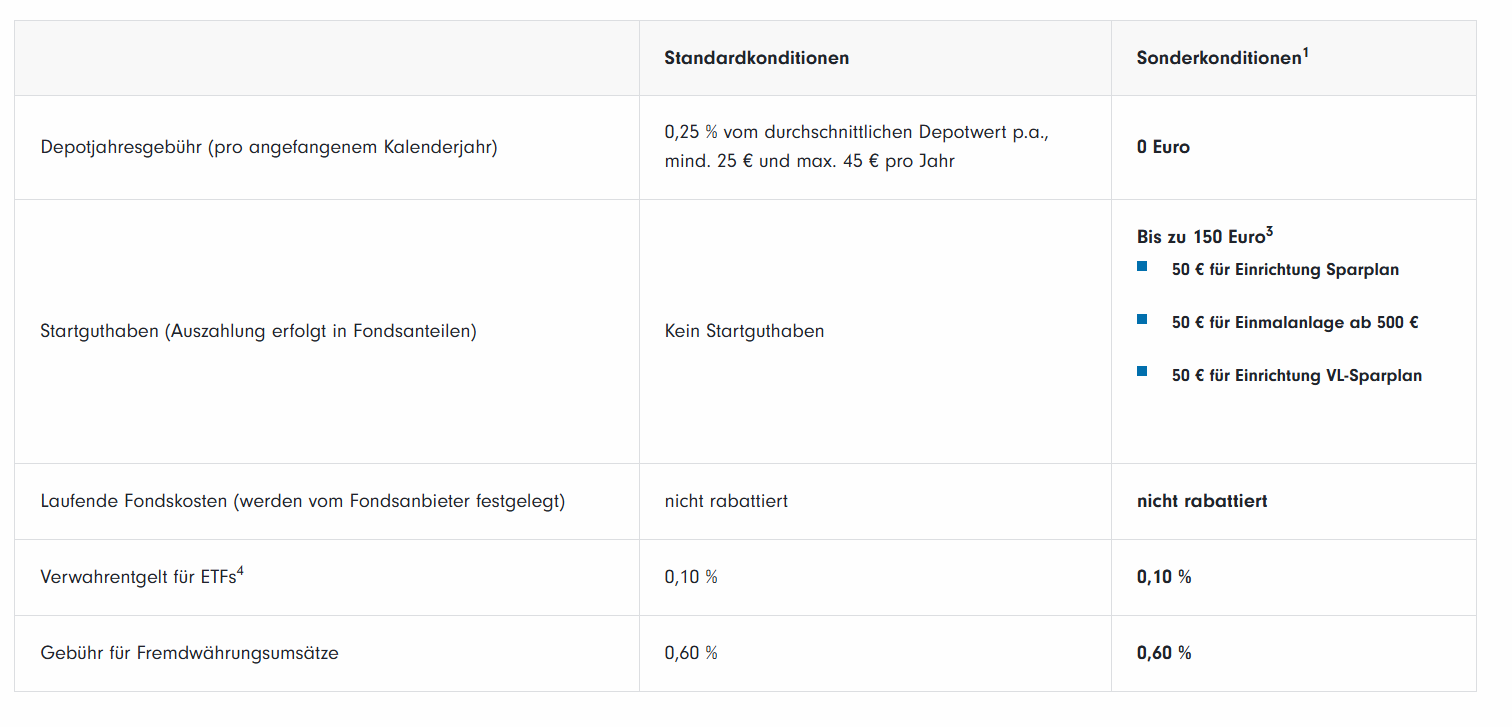Viewport: 1512px width, 727px height.
Task: Select the non-bold 0,10 % Standardkonditionen value
Action: 691,577
